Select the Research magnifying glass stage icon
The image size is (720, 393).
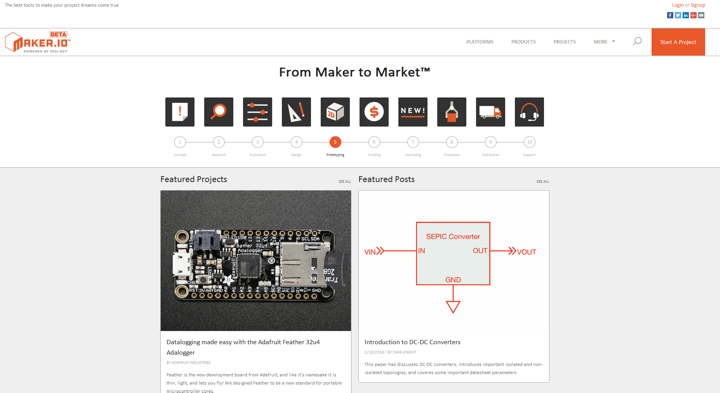tap(219, 112)
